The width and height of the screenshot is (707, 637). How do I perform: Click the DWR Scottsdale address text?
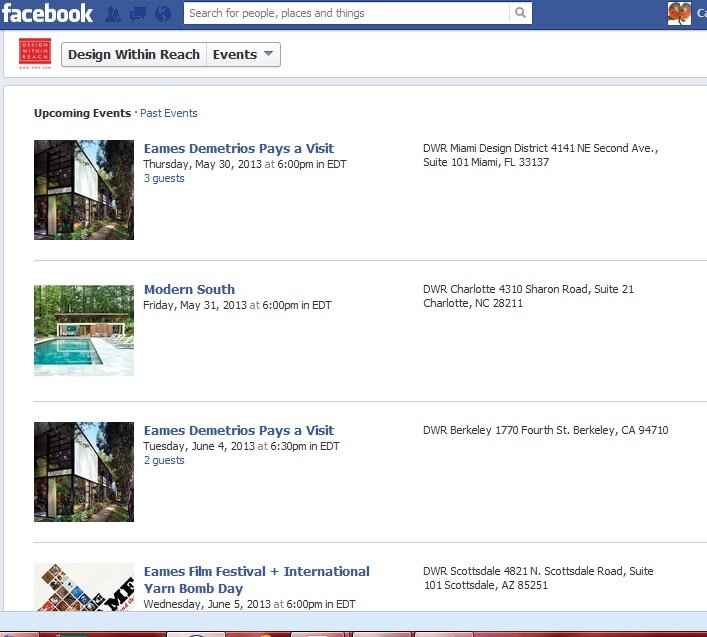[x=538, y=578]
